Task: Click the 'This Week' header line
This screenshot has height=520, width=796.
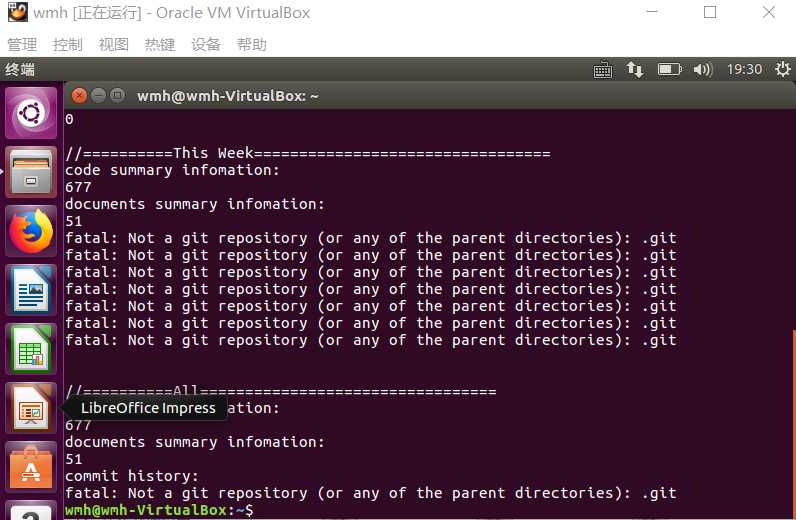Action: coord(308,153)
